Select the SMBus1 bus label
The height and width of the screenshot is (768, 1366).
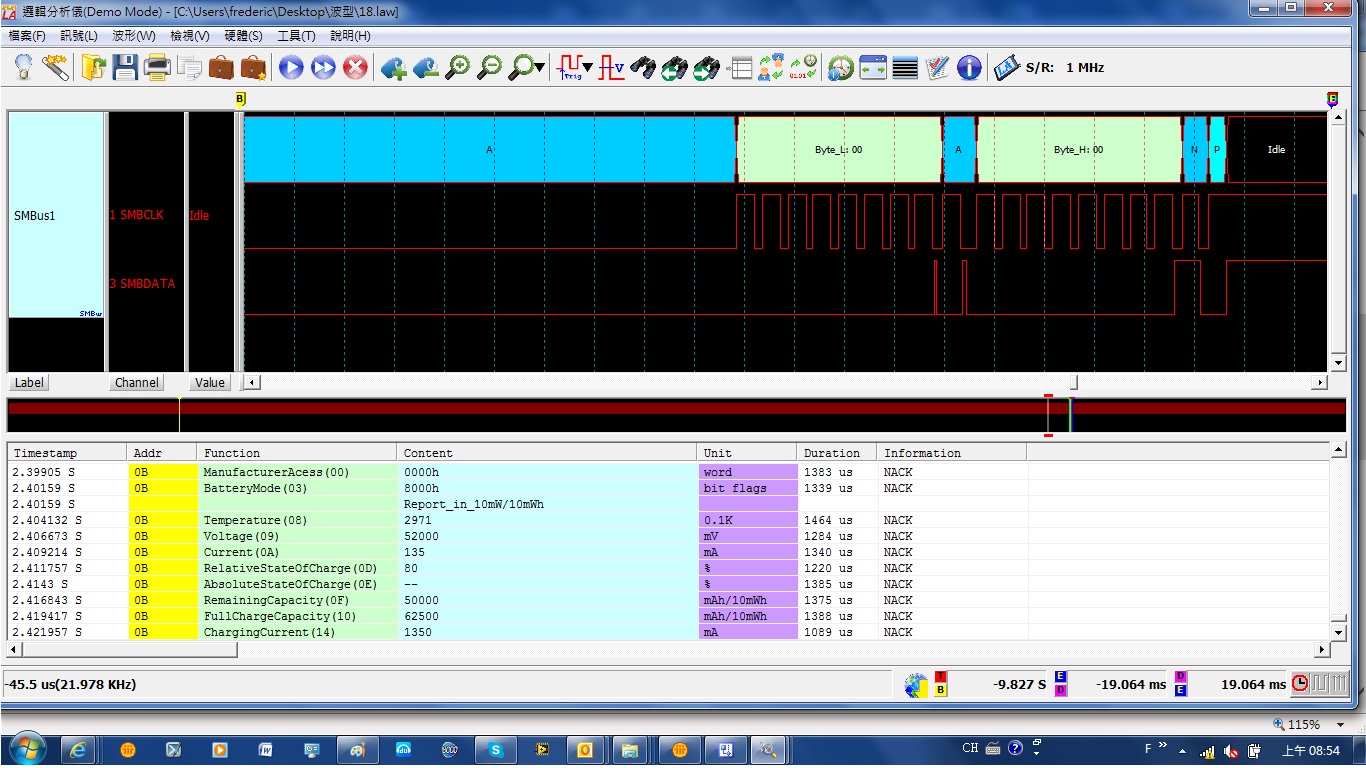pos(33,215)
